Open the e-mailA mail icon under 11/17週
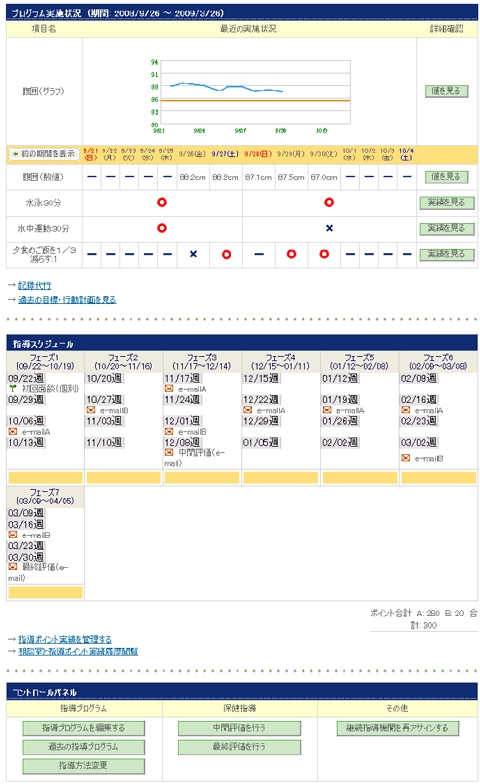 [x=169, y=388]
